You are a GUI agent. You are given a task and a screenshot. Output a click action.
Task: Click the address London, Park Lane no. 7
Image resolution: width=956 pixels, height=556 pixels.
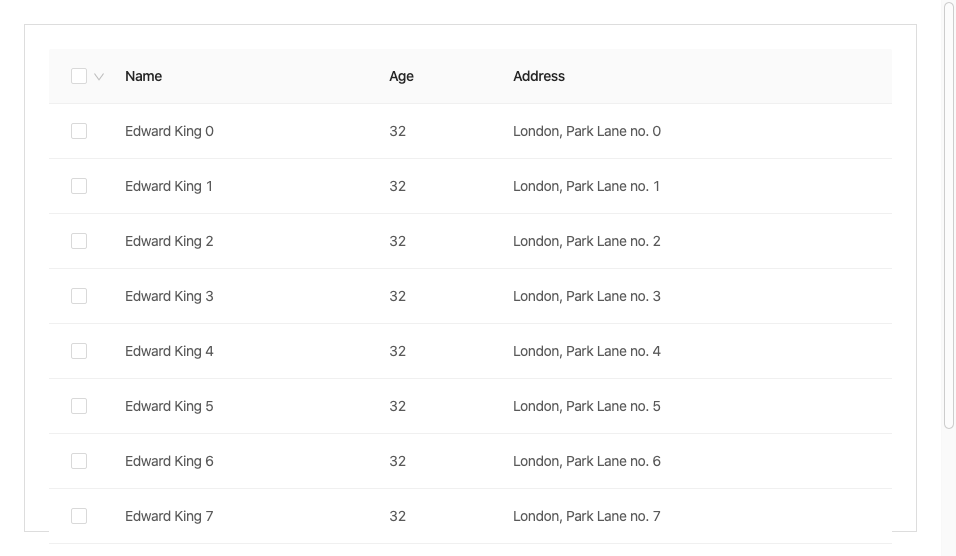point(586,516)
